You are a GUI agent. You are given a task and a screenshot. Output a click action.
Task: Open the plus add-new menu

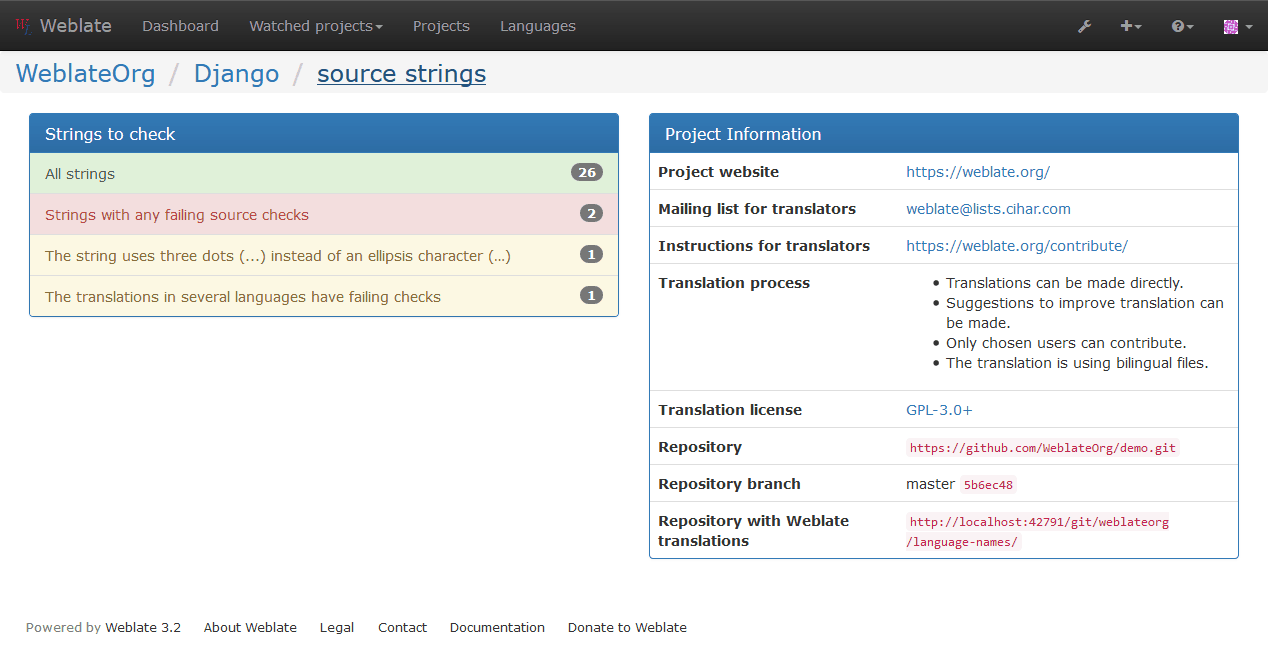tap(1131, 26)
